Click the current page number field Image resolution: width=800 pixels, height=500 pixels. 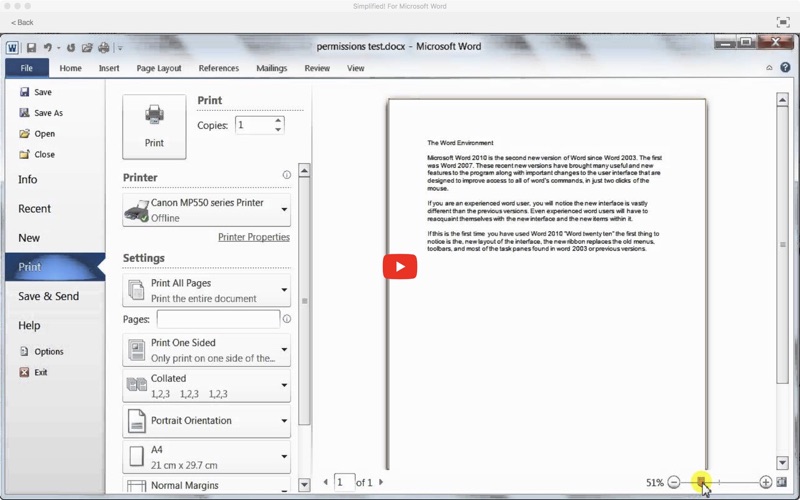tap(344, 482)
